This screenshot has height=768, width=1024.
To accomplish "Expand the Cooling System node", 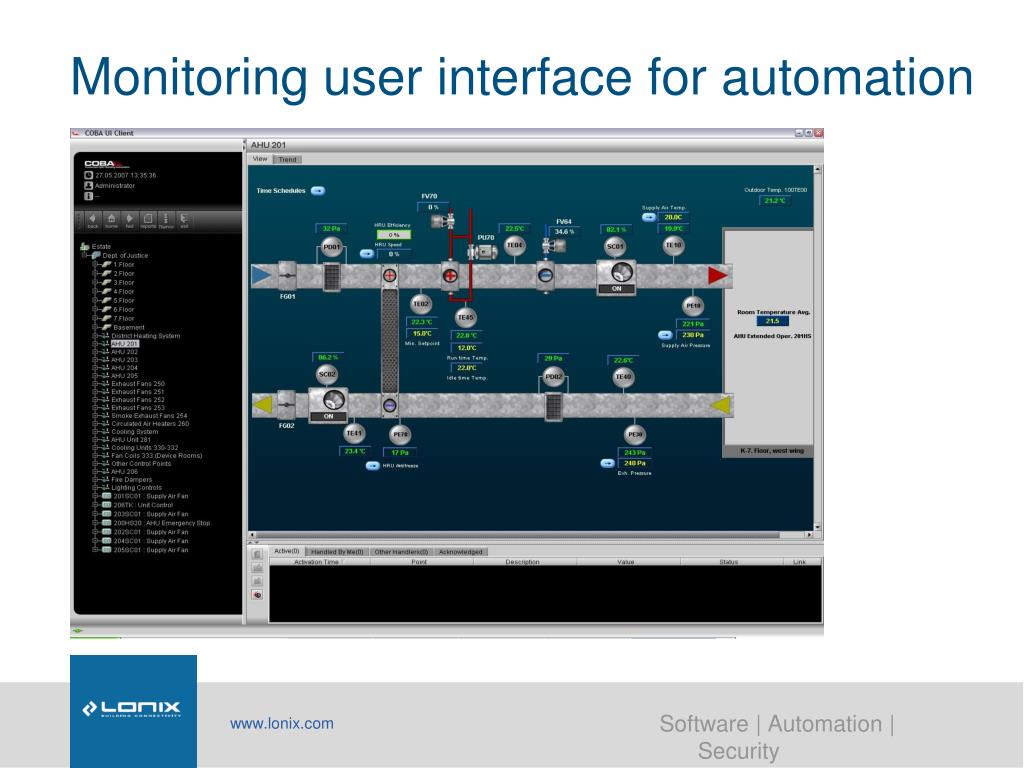I will 95,431.
